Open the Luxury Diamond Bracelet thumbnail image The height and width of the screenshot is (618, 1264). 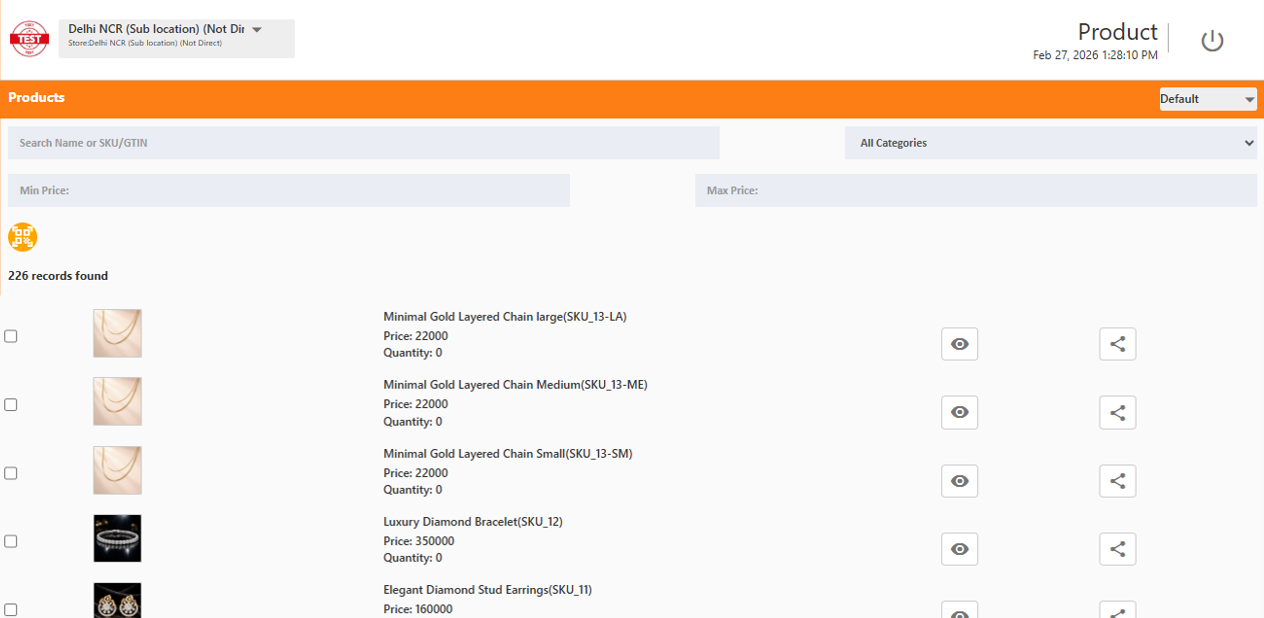pos(117,538)
